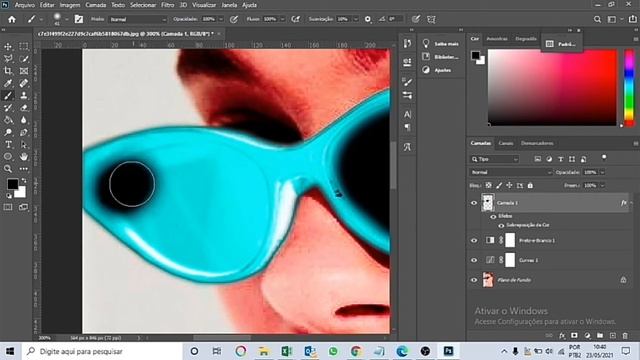Open brush Mode dropdown in options bar
Screen dimensions: 640x360
pos(138,19)
